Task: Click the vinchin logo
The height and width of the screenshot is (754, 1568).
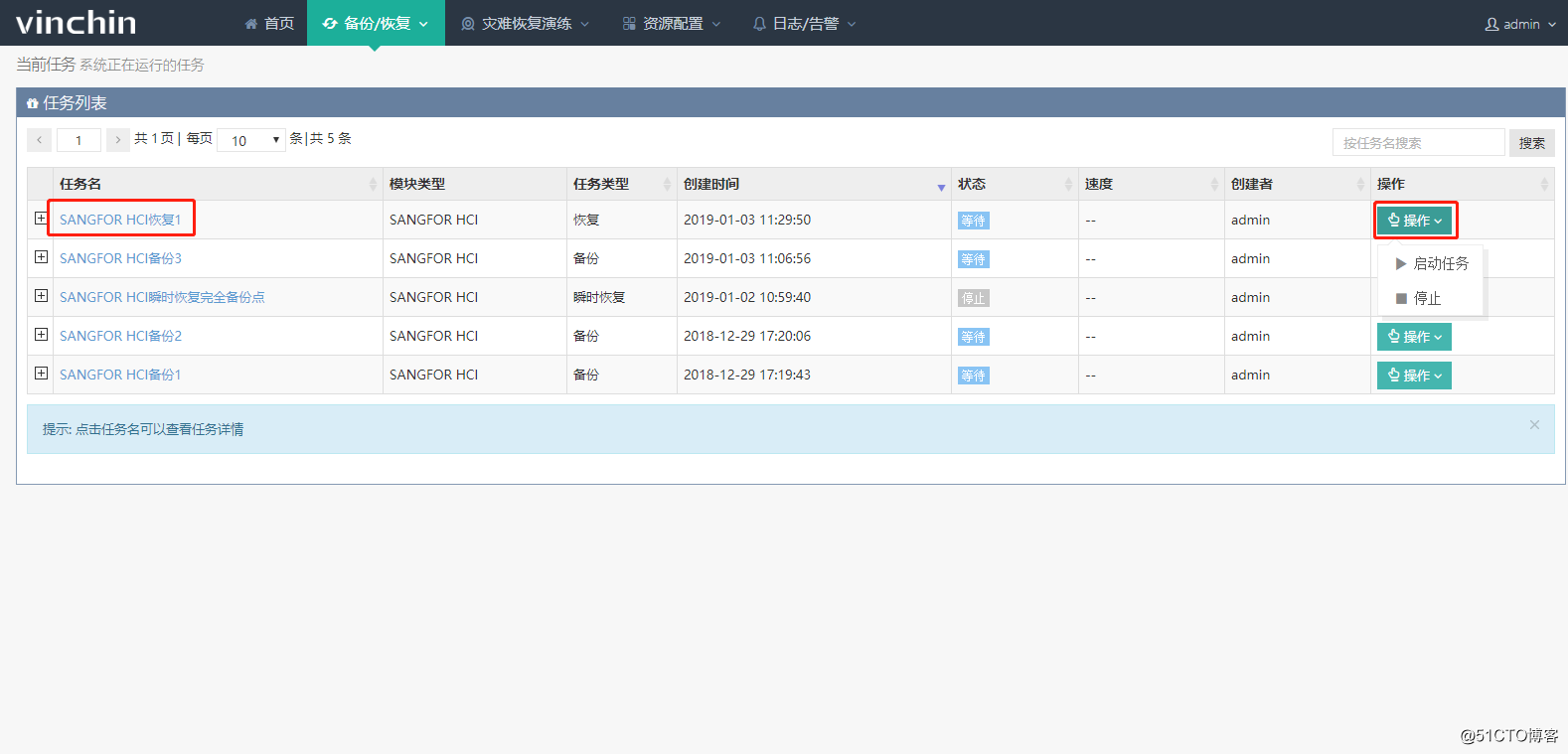Action: coord(77,22)
